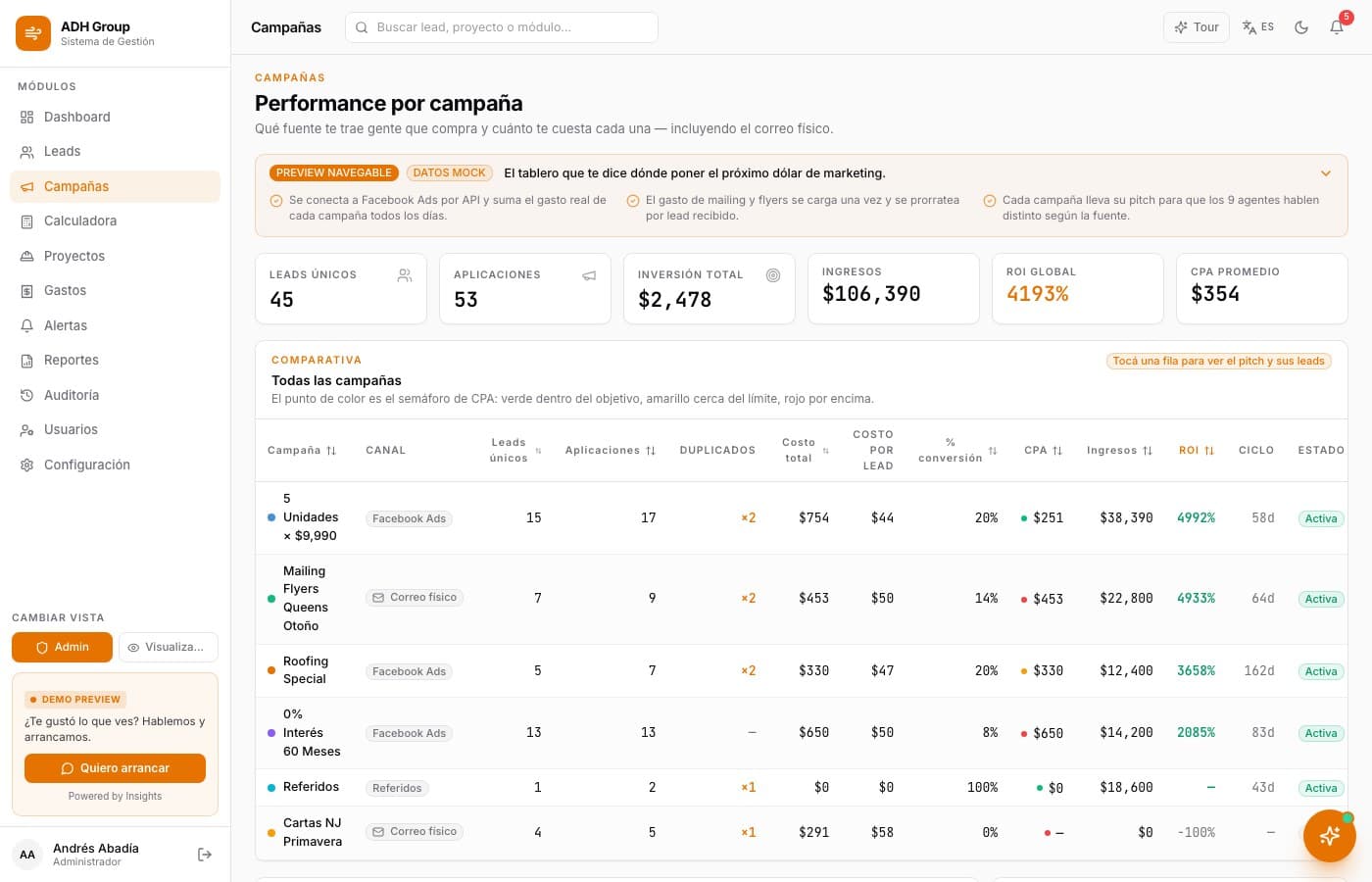Click Correo físico tag in Cartas NJ row

tap(414, 832)
